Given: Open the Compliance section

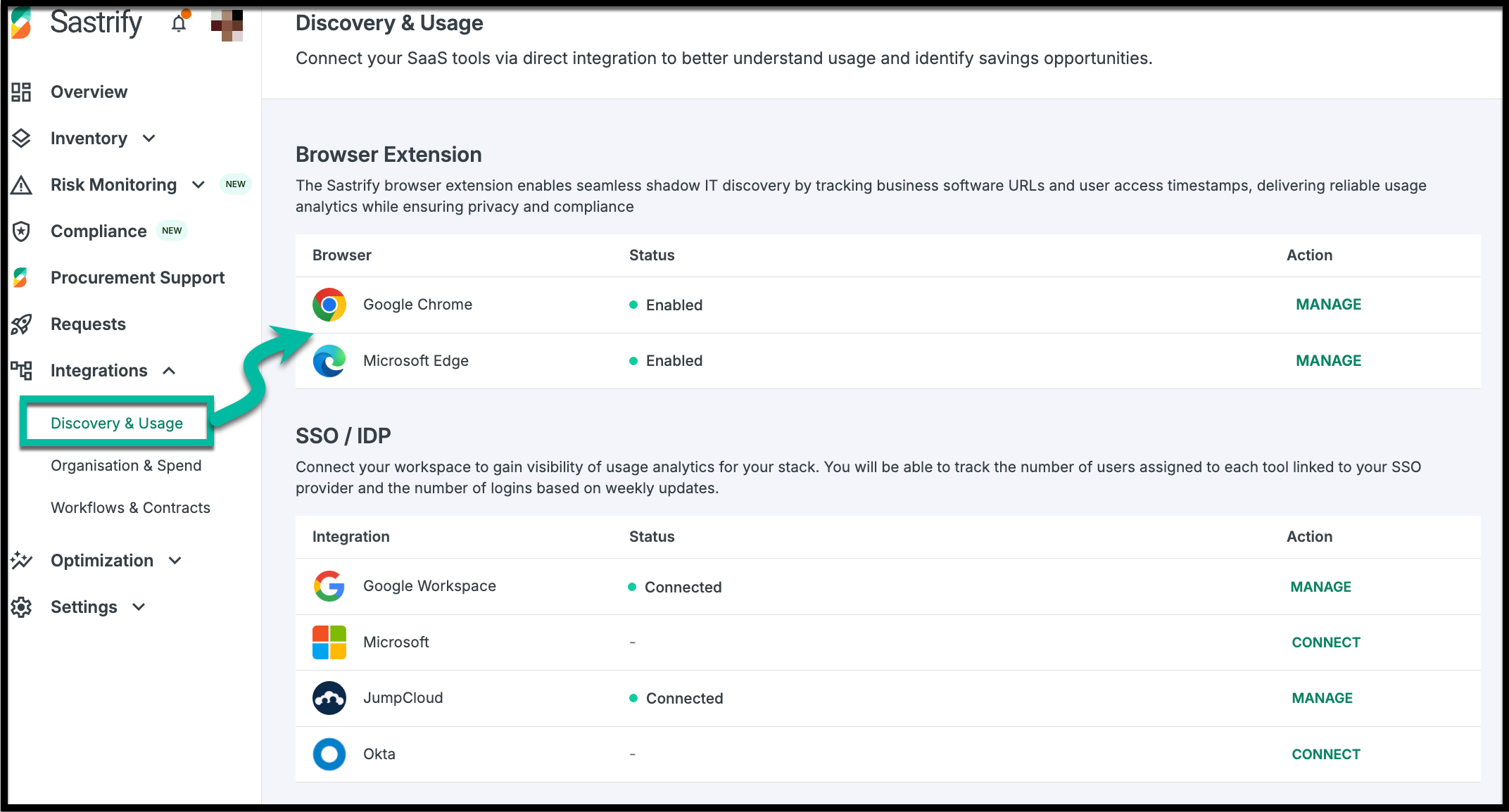Looking at the screenshot, I should pyautogui.click(x=99, y=231).
